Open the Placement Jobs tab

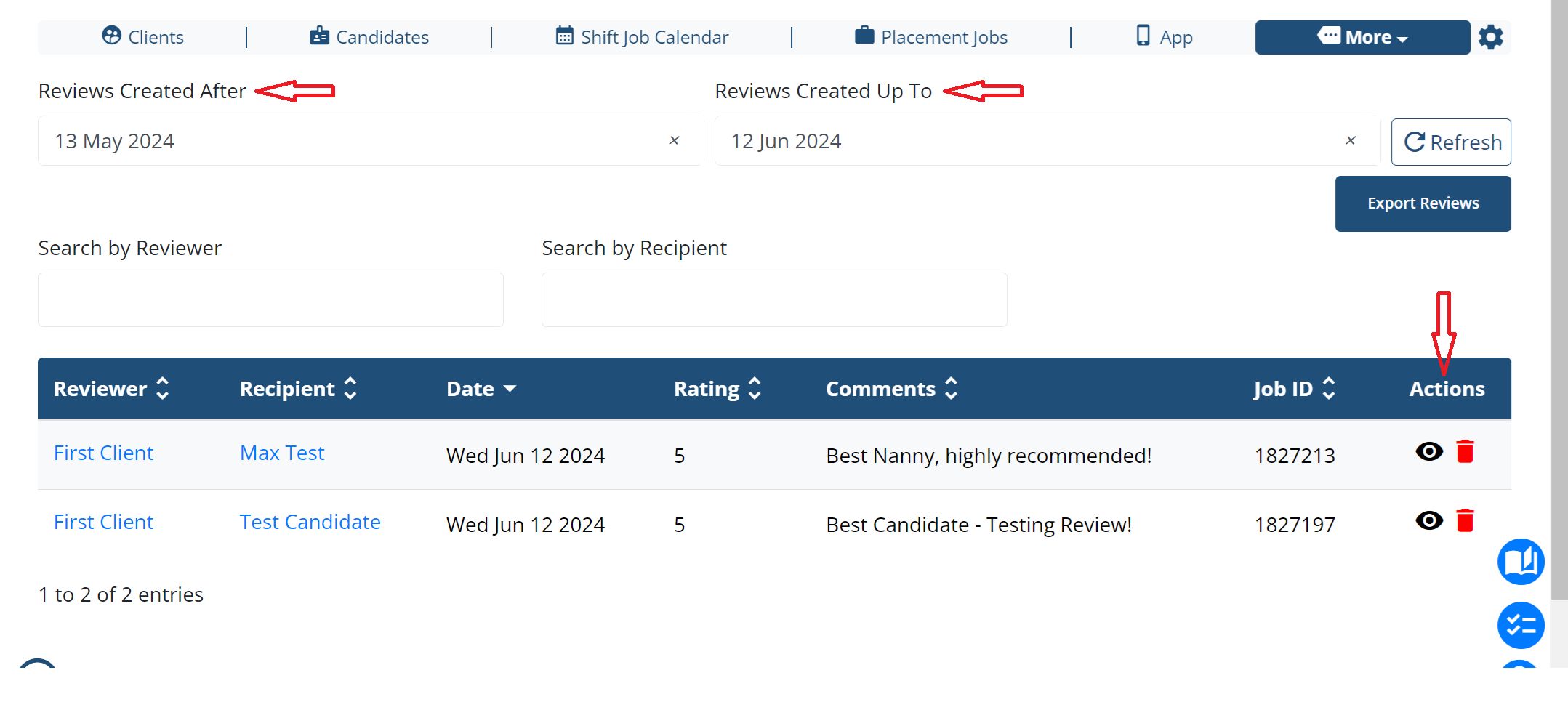tap(931, 37)
